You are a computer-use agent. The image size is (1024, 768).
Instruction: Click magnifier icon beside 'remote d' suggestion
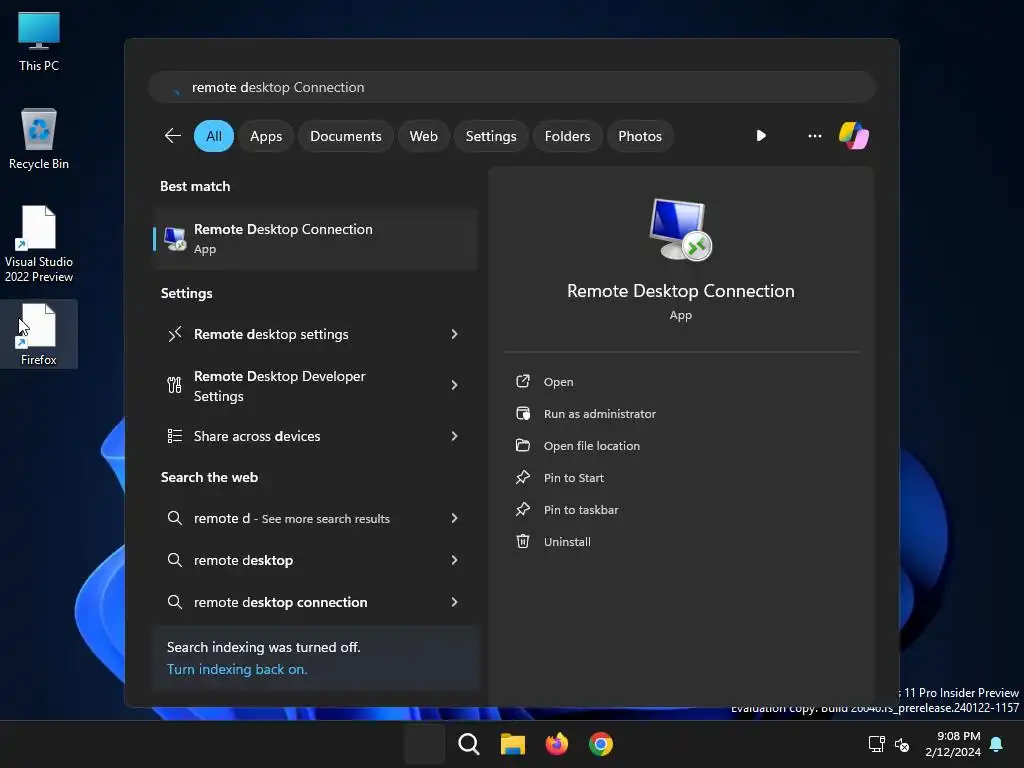174,518
